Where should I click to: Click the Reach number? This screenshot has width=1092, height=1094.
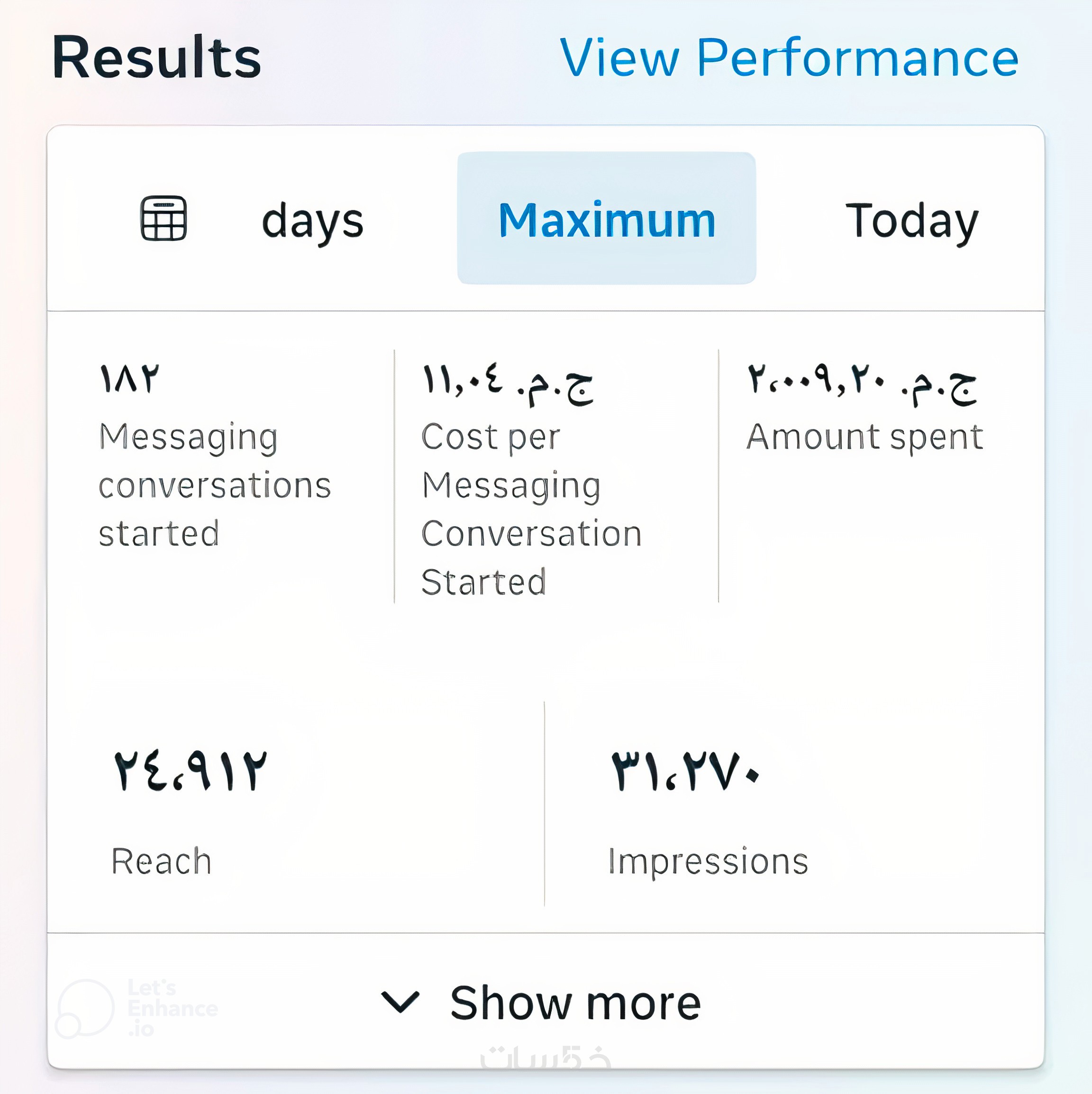tap(190, 771)
